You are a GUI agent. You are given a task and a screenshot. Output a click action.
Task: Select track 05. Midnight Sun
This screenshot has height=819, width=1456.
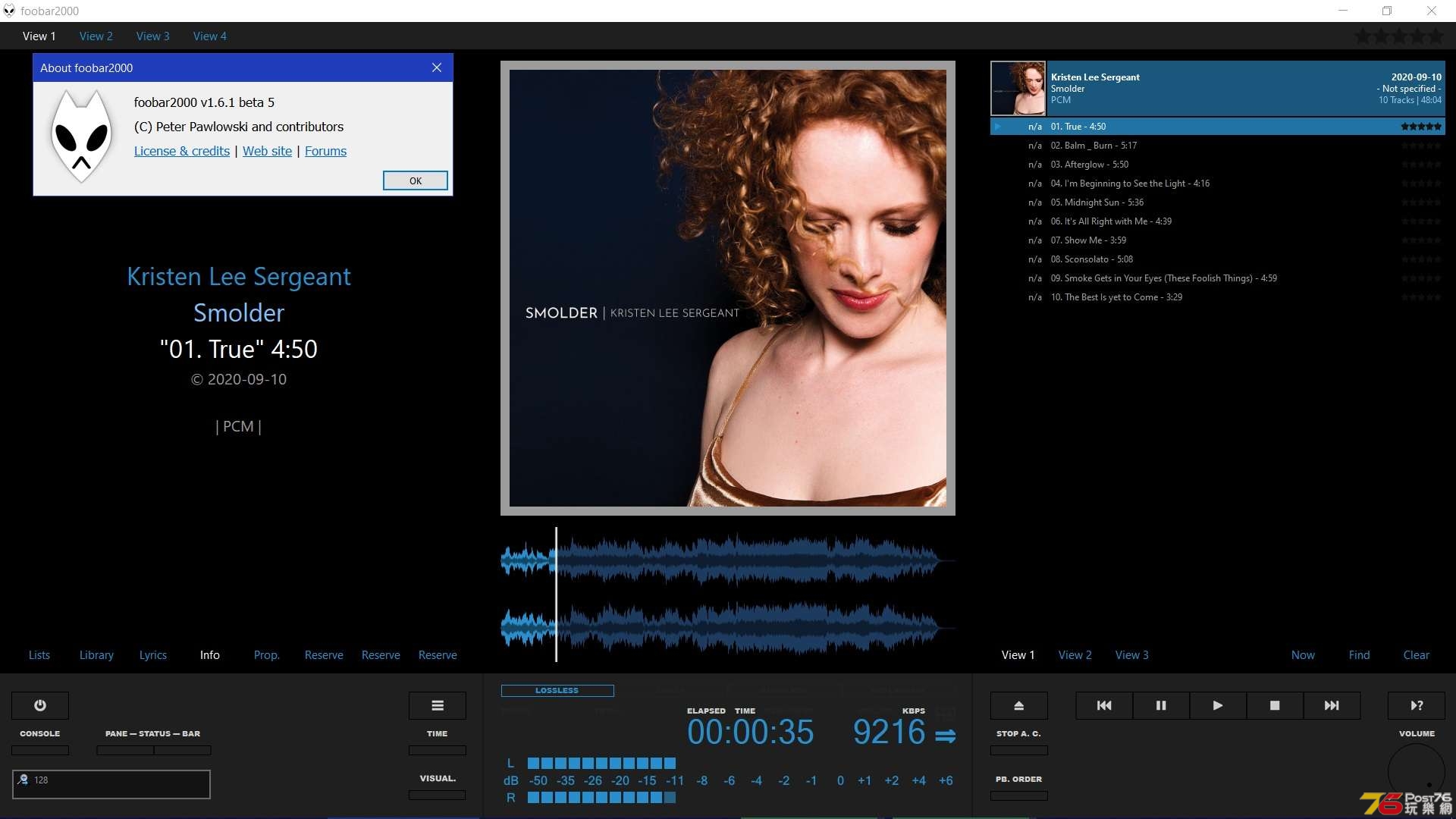pyautogui.click(x=1218, y=202)
